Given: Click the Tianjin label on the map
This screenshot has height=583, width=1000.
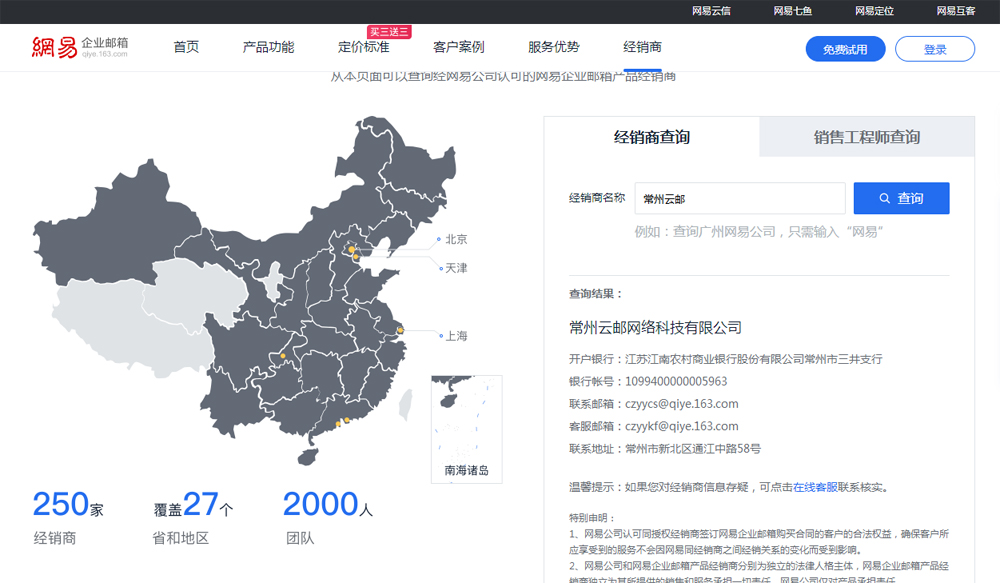Looking at the screenshot, I should 456,268.
